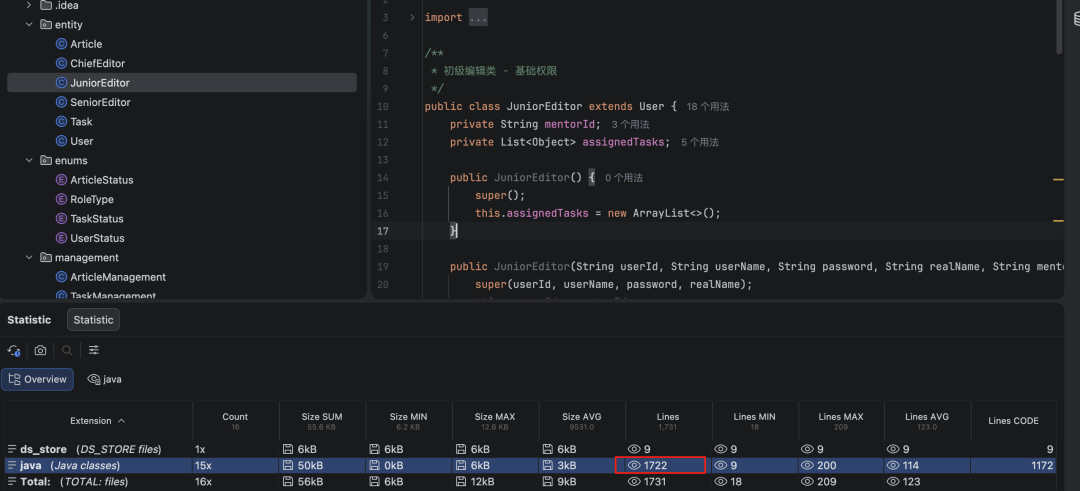Collapse the enums folder
Viewport: 1080px width, 491px height.
29,160
